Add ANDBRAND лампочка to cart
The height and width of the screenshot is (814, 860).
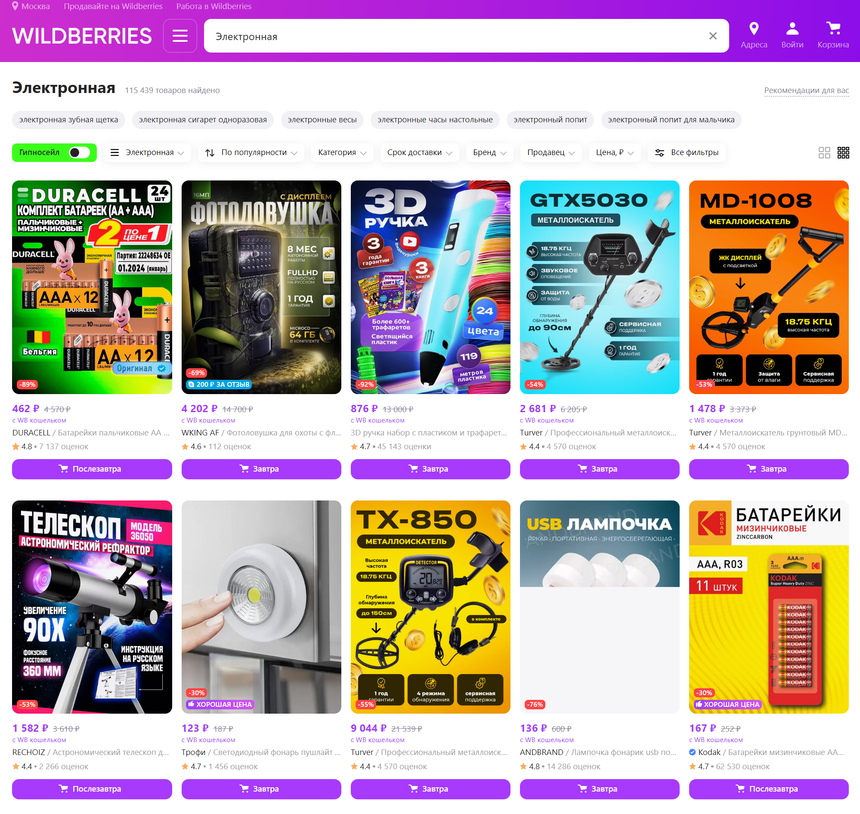click(x=599, y=789)
